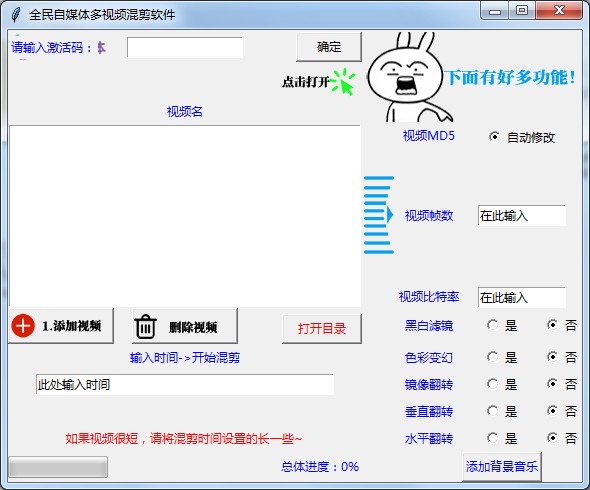
Task: Click the grey progress bar at bottom left
Action: [58, 467]
